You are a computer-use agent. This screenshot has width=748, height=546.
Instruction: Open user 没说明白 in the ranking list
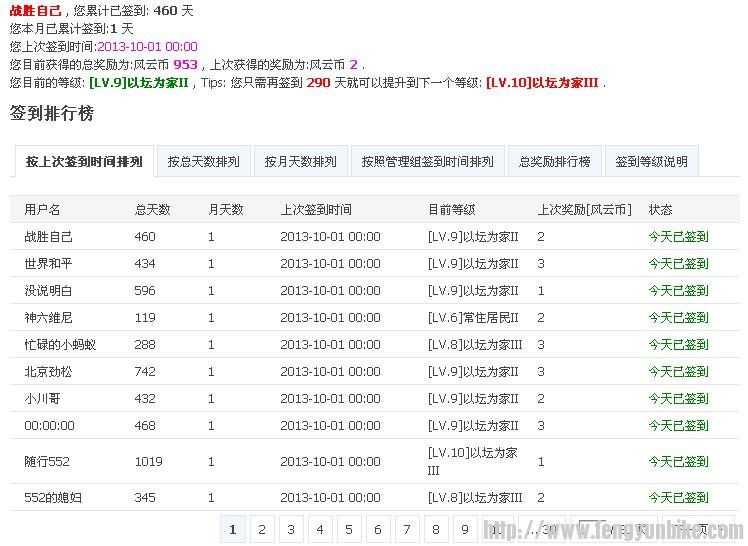coord(48,291)
